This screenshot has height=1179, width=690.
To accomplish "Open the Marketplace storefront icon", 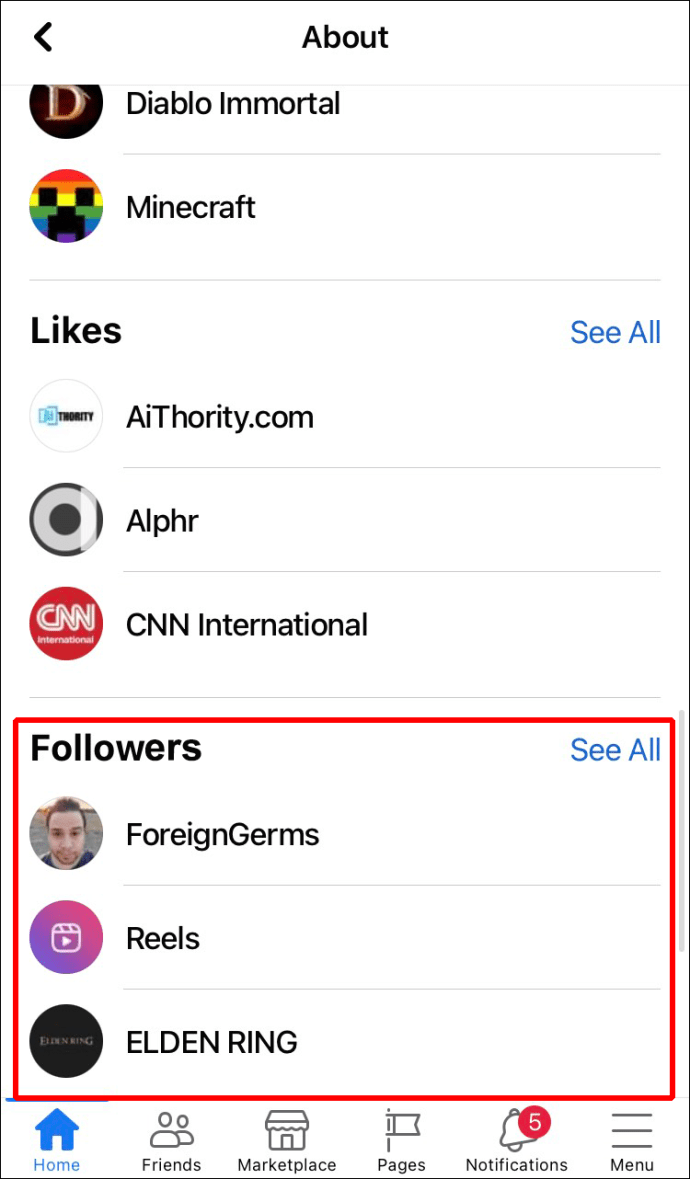I will click(x=286, y=1130).
